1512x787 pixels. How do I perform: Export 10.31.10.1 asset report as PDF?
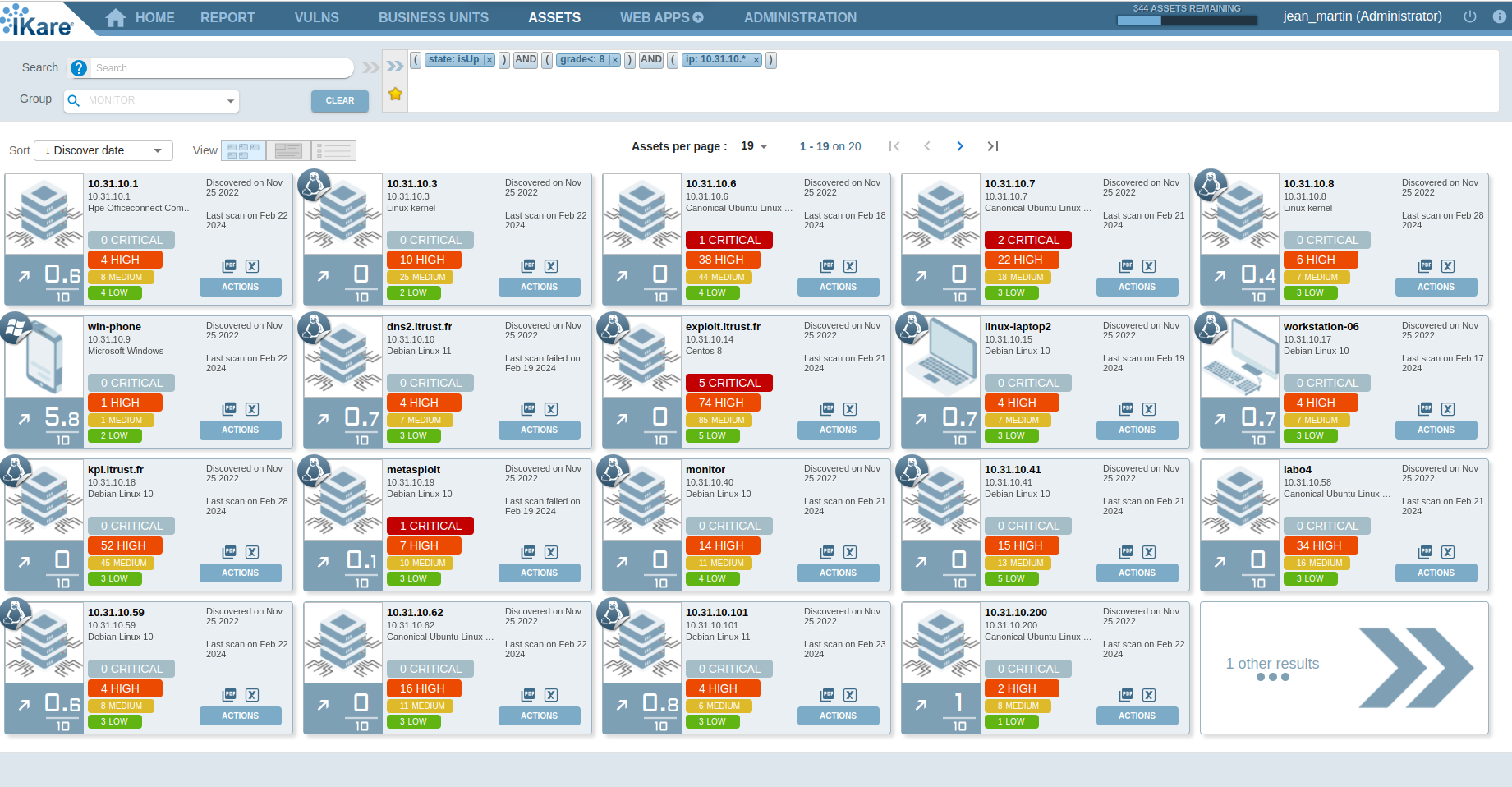click(x=229, y=265)
